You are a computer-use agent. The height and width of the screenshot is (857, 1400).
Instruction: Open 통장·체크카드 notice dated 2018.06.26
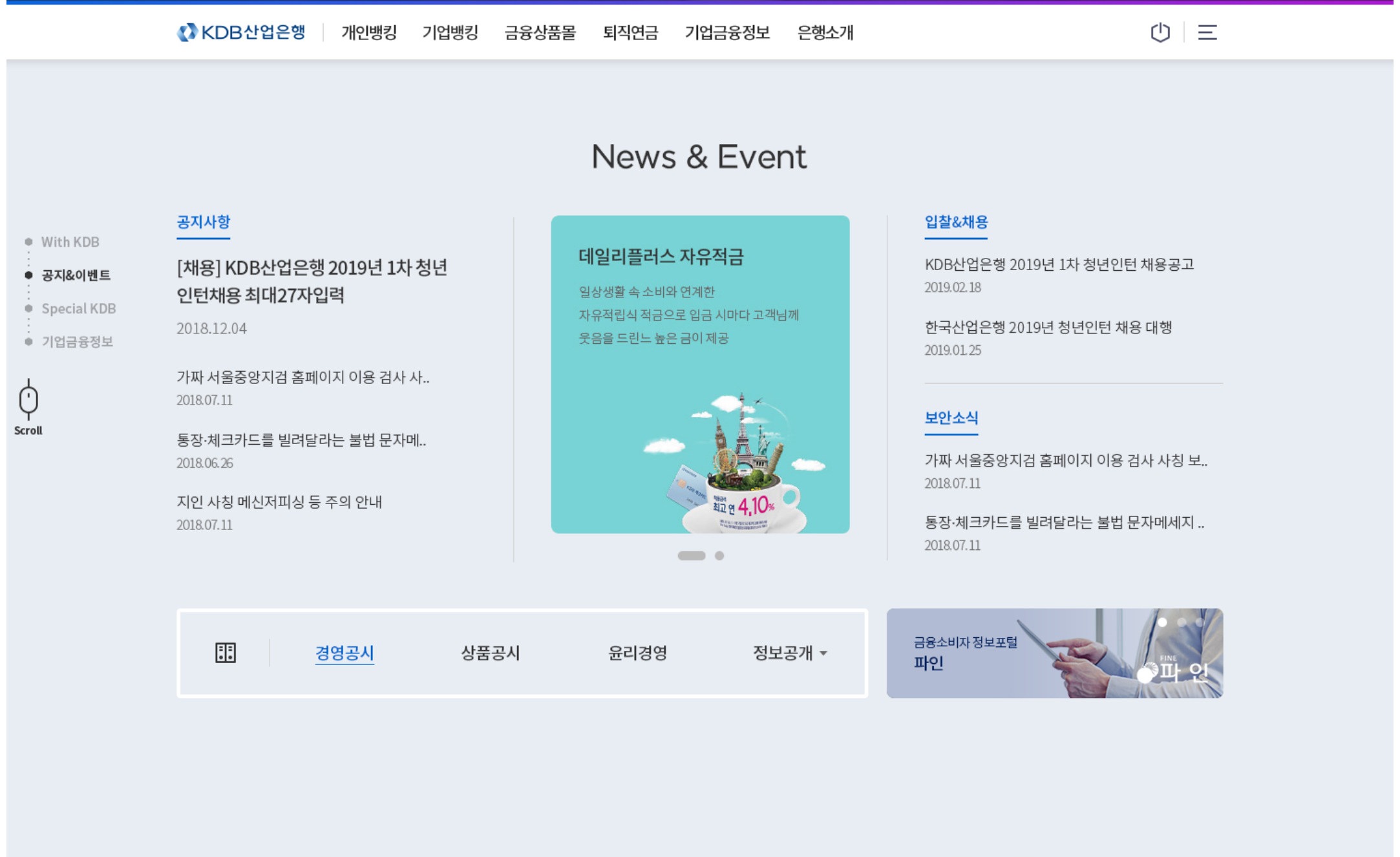tap(302, 440)
